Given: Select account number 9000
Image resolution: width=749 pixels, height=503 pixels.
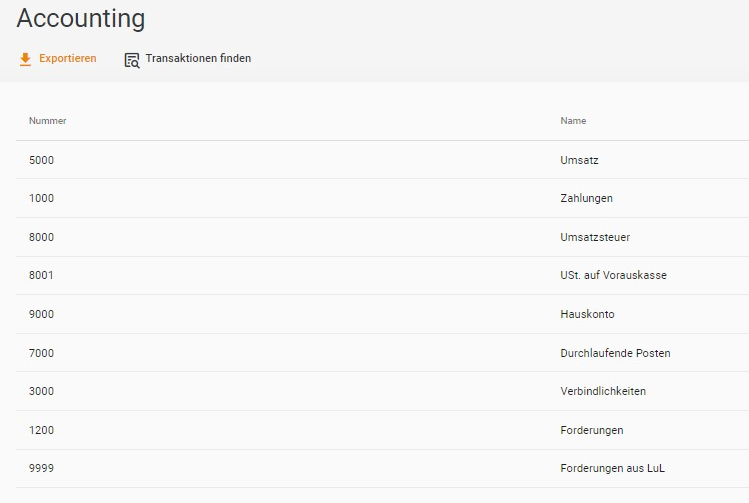Looking at the screenshot, I should click(x=42, y=314).
